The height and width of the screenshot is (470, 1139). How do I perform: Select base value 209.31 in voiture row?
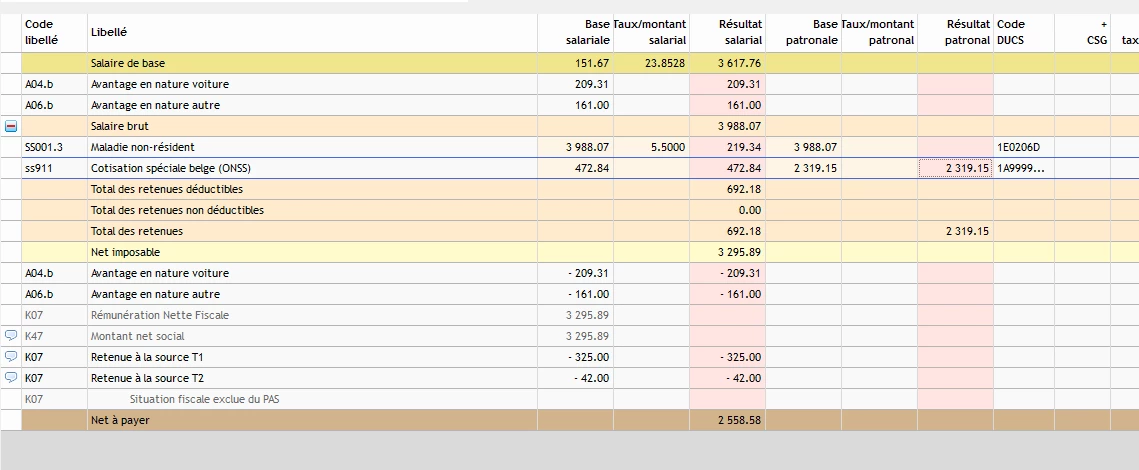[x=592, y=84]
